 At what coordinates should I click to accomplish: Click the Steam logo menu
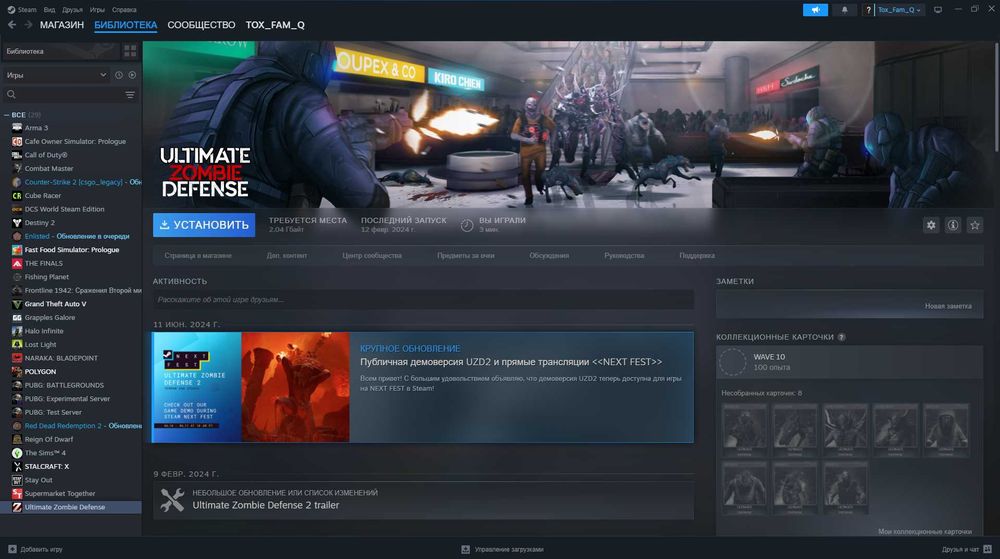21,10
